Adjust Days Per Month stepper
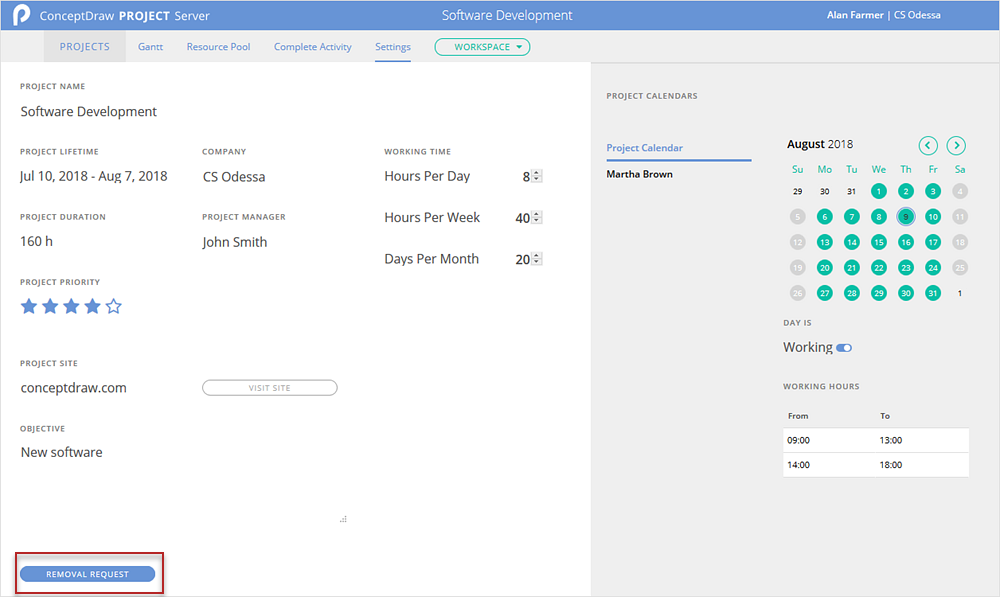Image resolution: width=1000 pixels, height=597 pixels. pyautogui.click(x=537, y=259)
